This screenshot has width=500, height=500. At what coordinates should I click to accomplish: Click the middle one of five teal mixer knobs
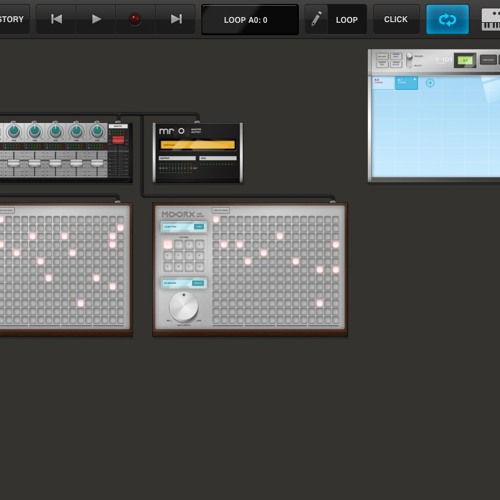click(55, 131)
